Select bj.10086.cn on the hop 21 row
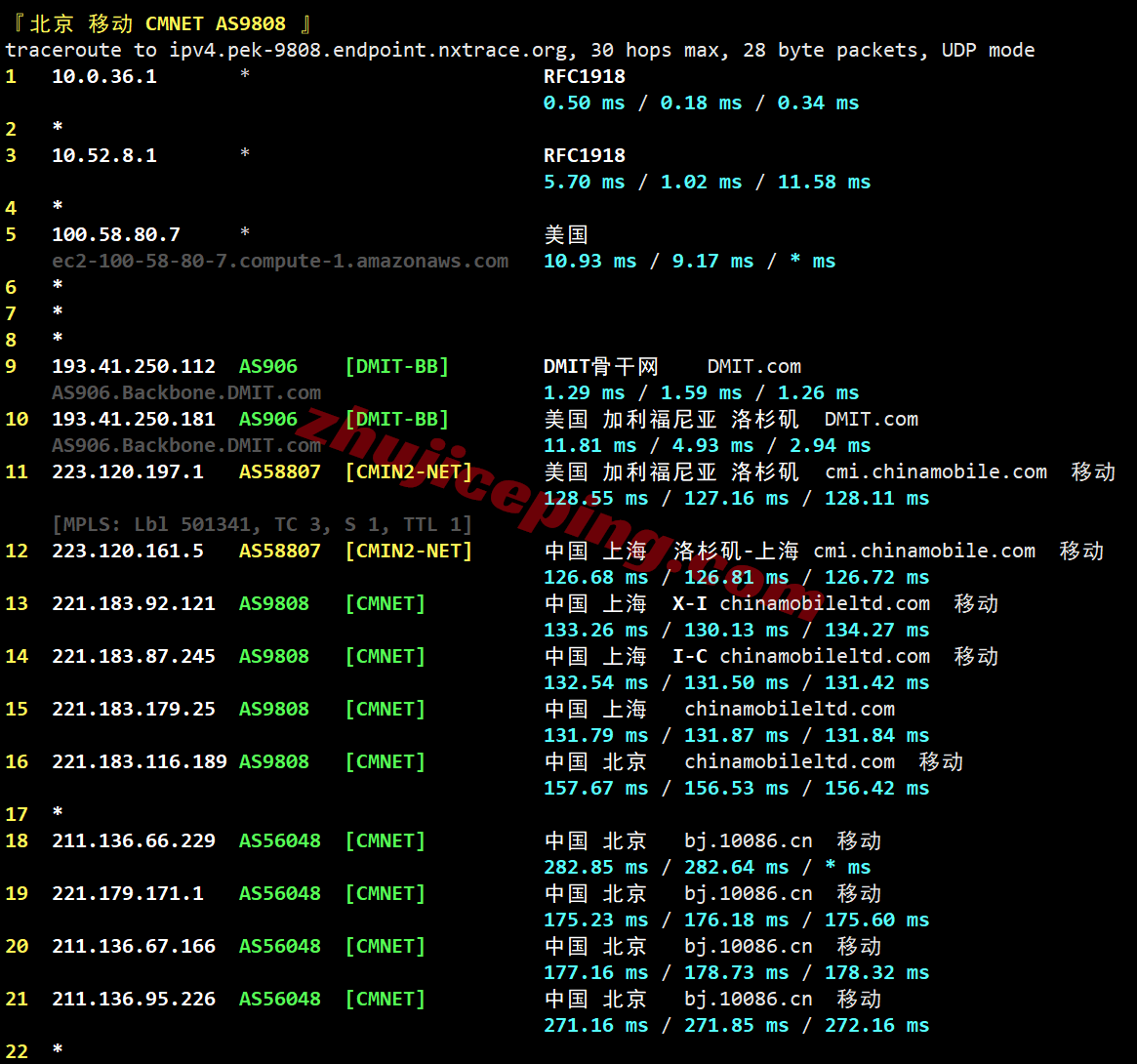1137x1064 pixels. pos(749,999)
